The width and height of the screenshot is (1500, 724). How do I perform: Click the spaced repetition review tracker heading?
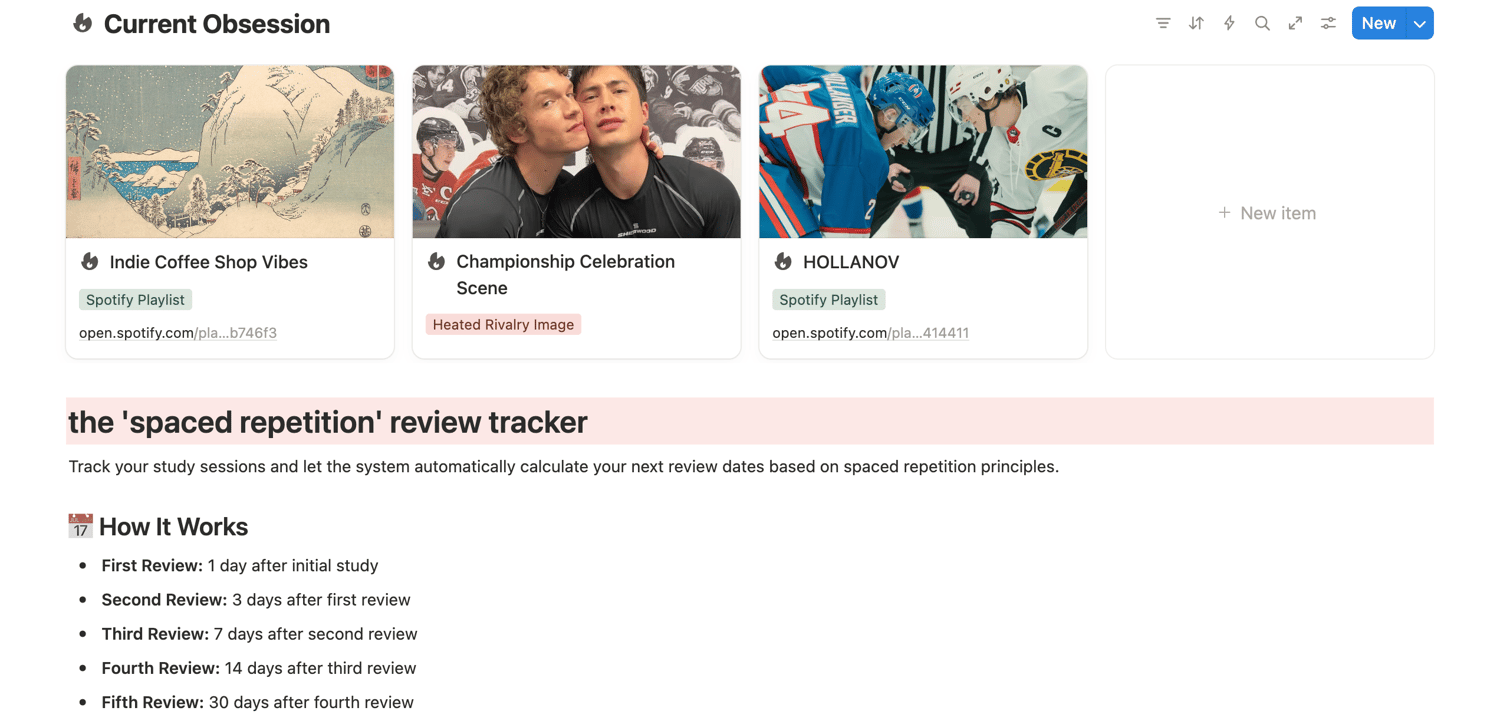pyautogui.click(x=328, y=422)
